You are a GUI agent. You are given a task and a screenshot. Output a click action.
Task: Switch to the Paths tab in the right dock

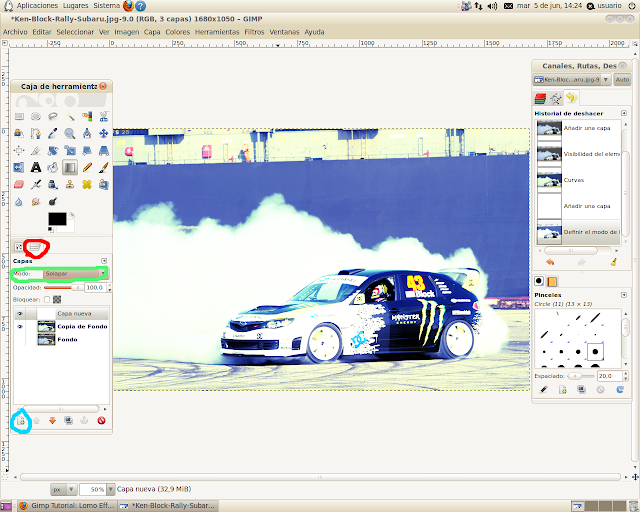[x=556, y=98]
